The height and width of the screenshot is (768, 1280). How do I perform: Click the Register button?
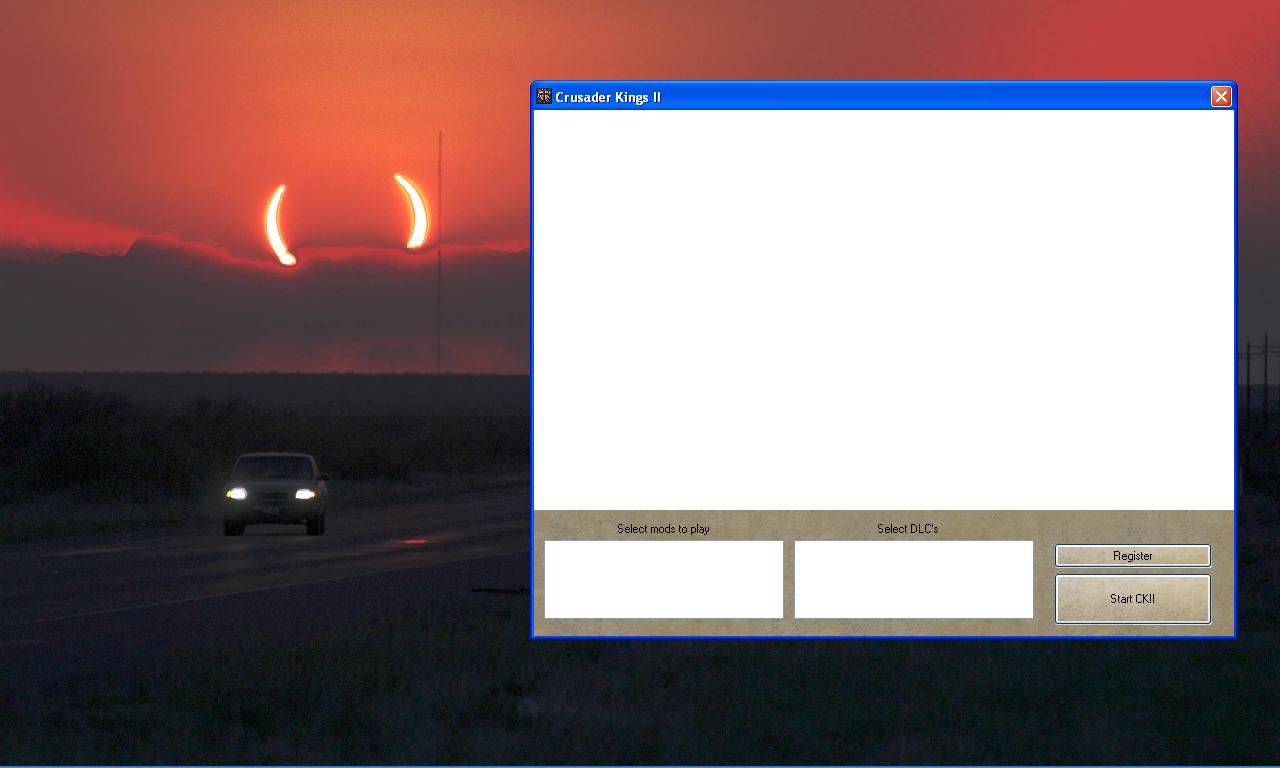tap(1133, 556)
